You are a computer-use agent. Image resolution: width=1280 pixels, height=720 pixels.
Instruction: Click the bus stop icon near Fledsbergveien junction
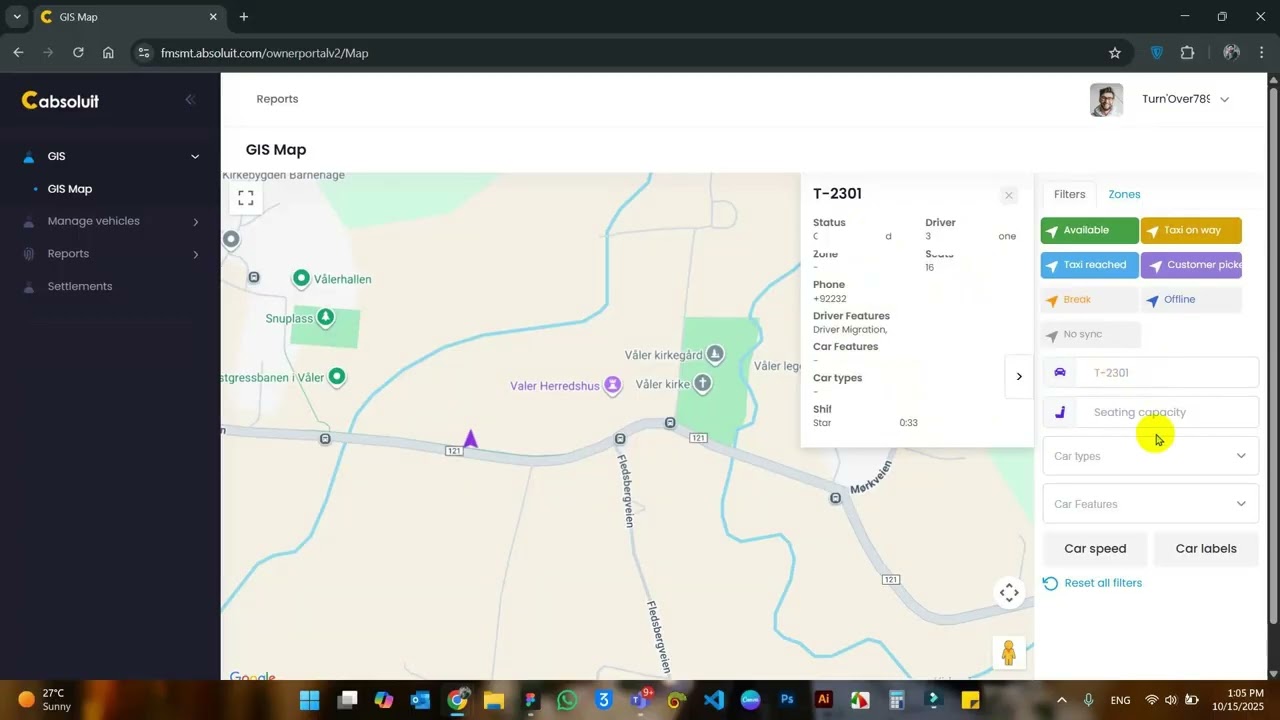(x=620, y=439)
